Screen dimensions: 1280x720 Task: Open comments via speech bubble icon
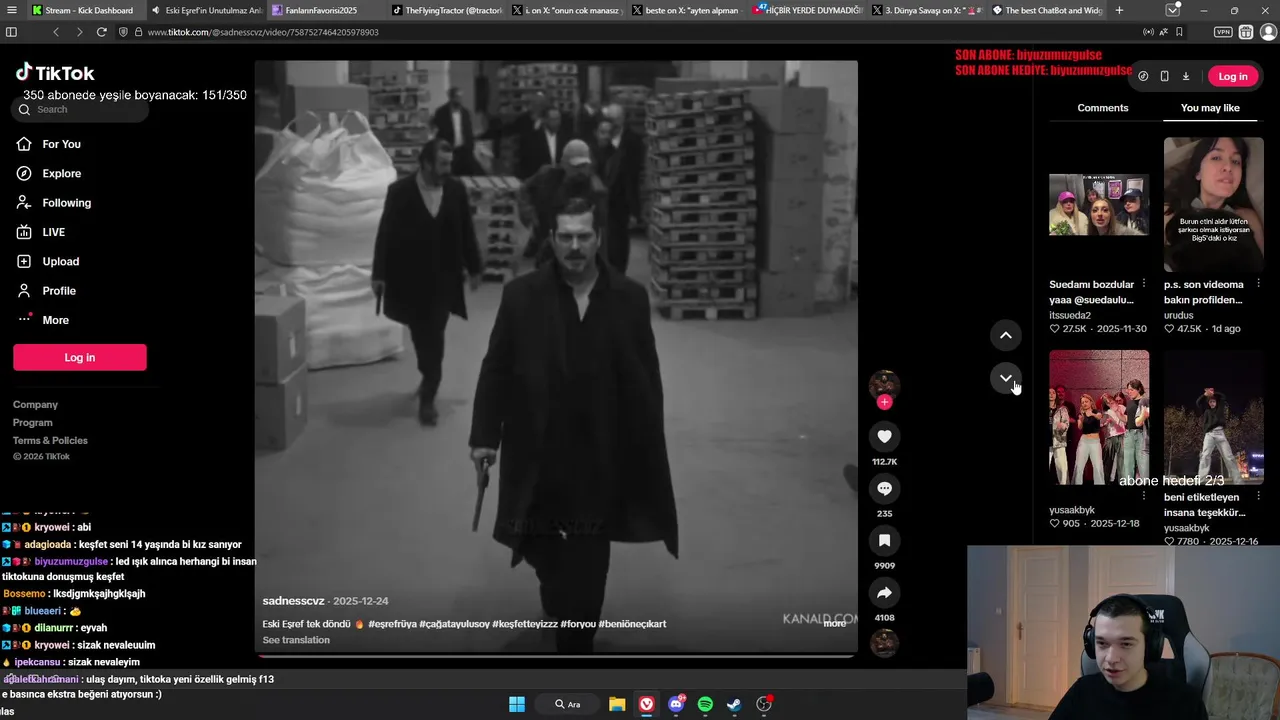point(884,488)
